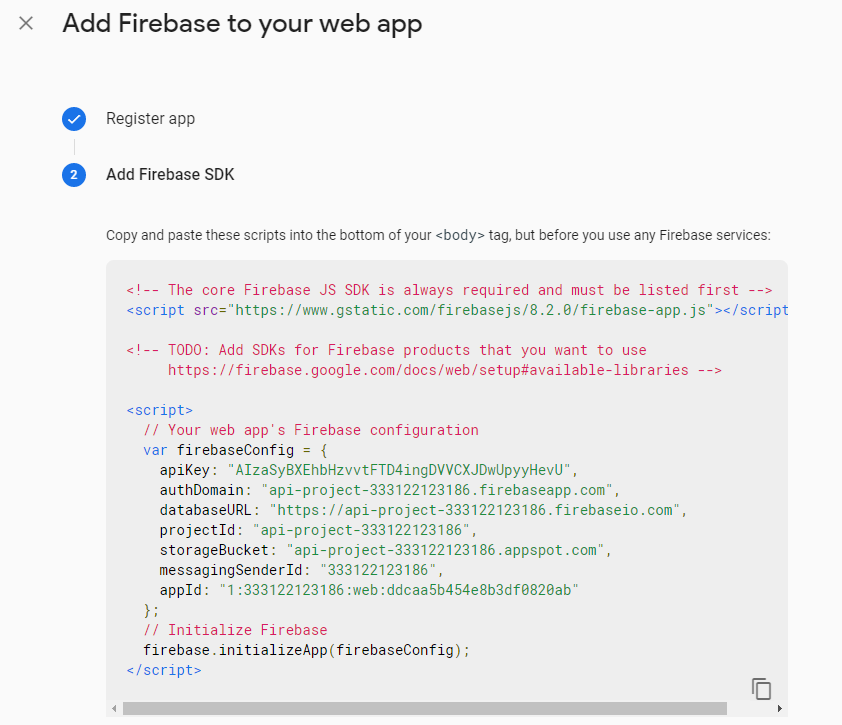Click the opening <script> tag line
The height and width of the screenshot is (725, 842).
click(159, 410)
